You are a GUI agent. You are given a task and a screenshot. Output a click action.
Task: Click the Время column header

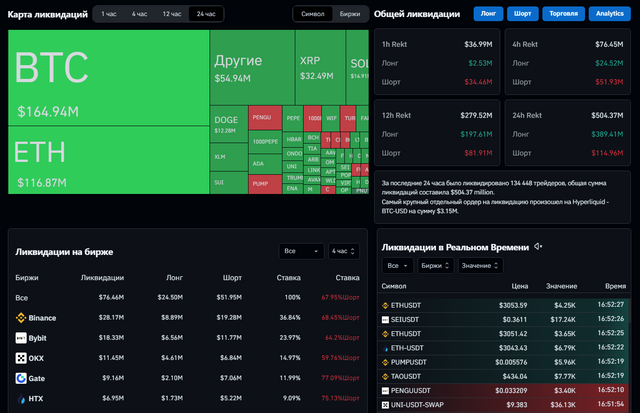click(616, 286)
